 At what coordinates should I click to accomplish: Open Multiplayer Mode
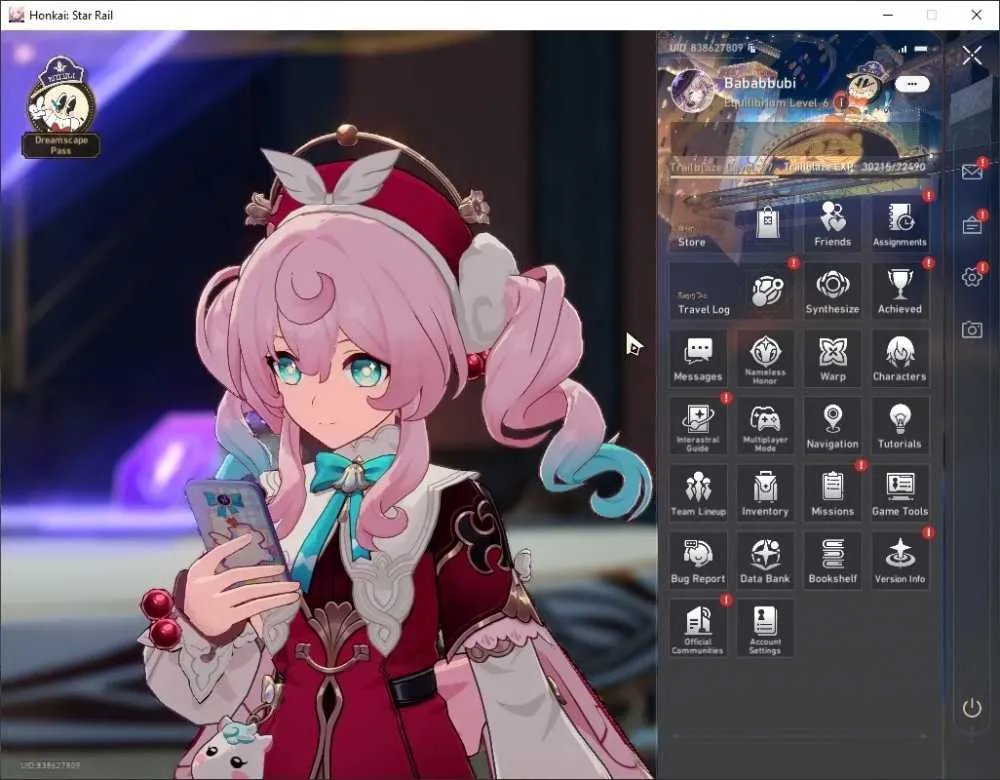click(765, 427)
